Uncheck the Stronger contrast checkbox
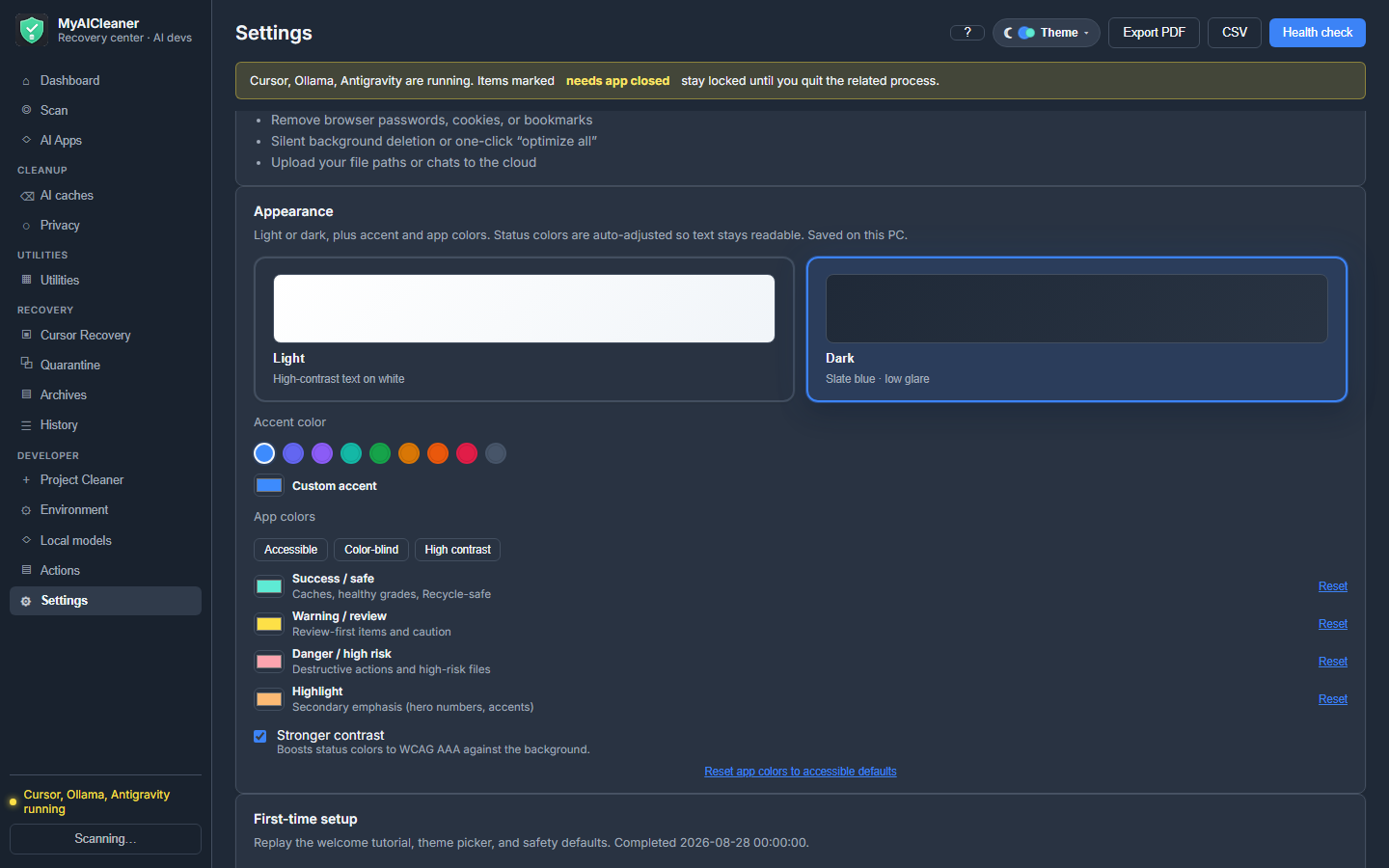The image size is (1389, 868). pos(259,736)
